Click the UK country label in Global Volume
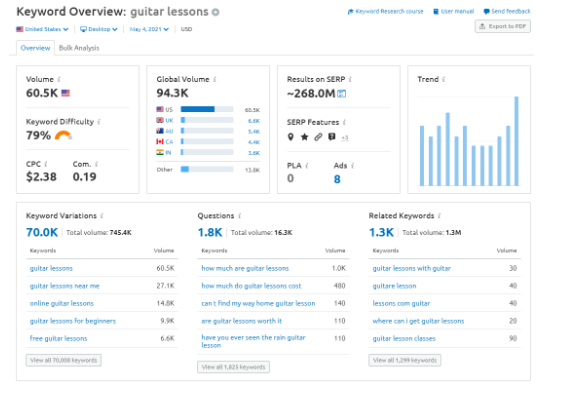 [169, 120]
